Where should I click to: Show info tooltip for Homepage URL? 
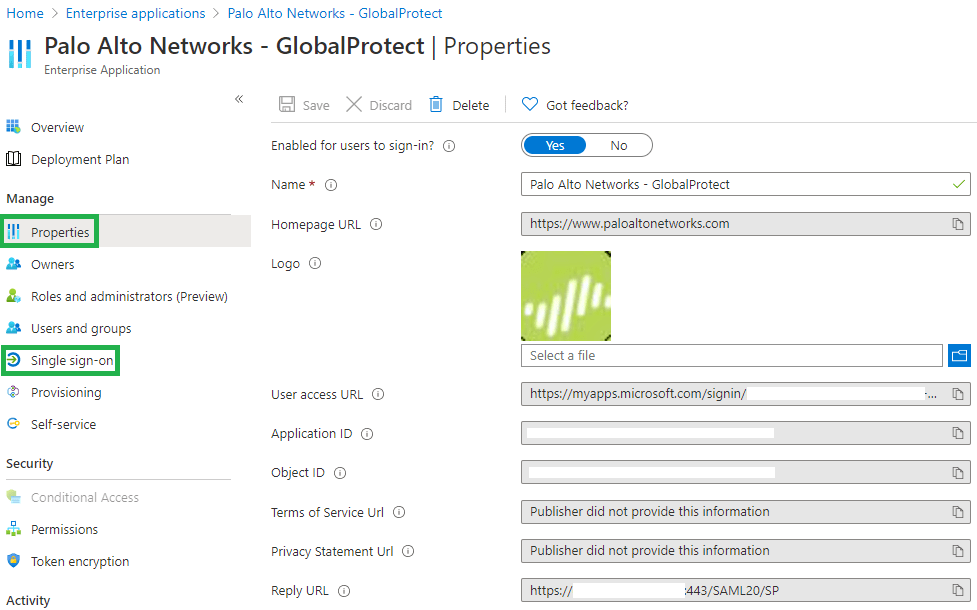(x=376, y=224)
